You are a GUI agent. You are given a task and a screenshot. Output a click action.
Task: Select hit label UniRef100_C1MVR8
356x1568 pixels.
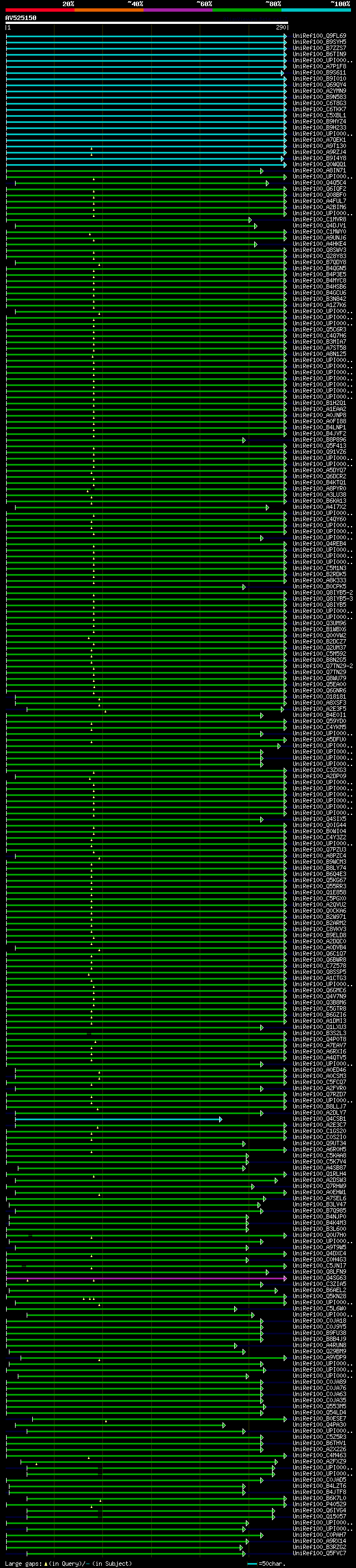(319, 219)
